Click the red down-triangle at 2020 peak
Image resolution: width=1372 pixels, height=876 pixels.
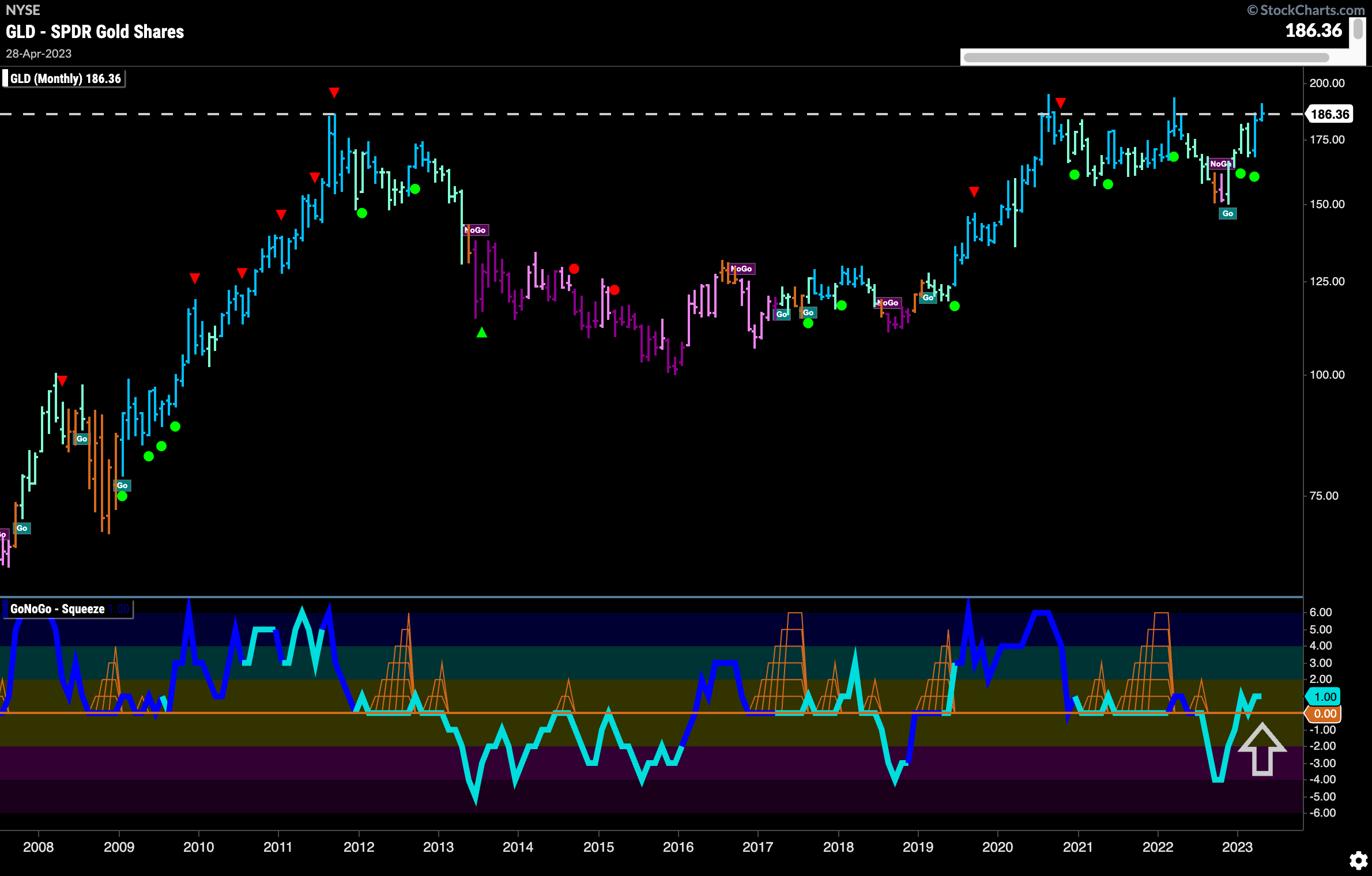click(1061, 103)
